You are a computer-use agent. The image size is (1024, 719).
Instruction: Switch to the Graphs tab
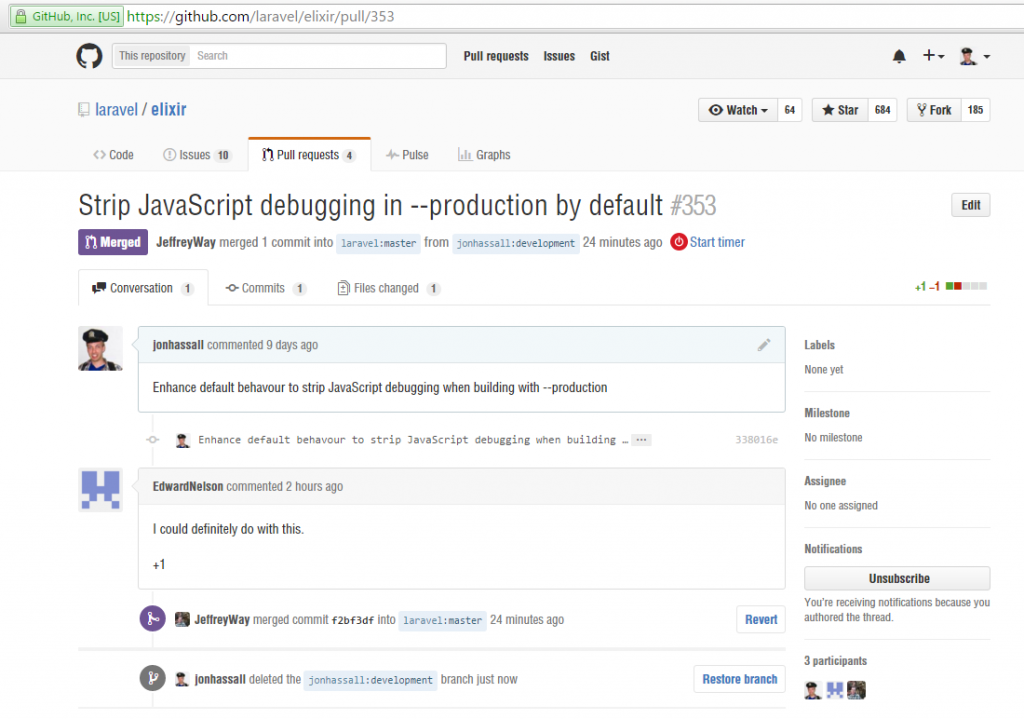click(x=484, y=155)
